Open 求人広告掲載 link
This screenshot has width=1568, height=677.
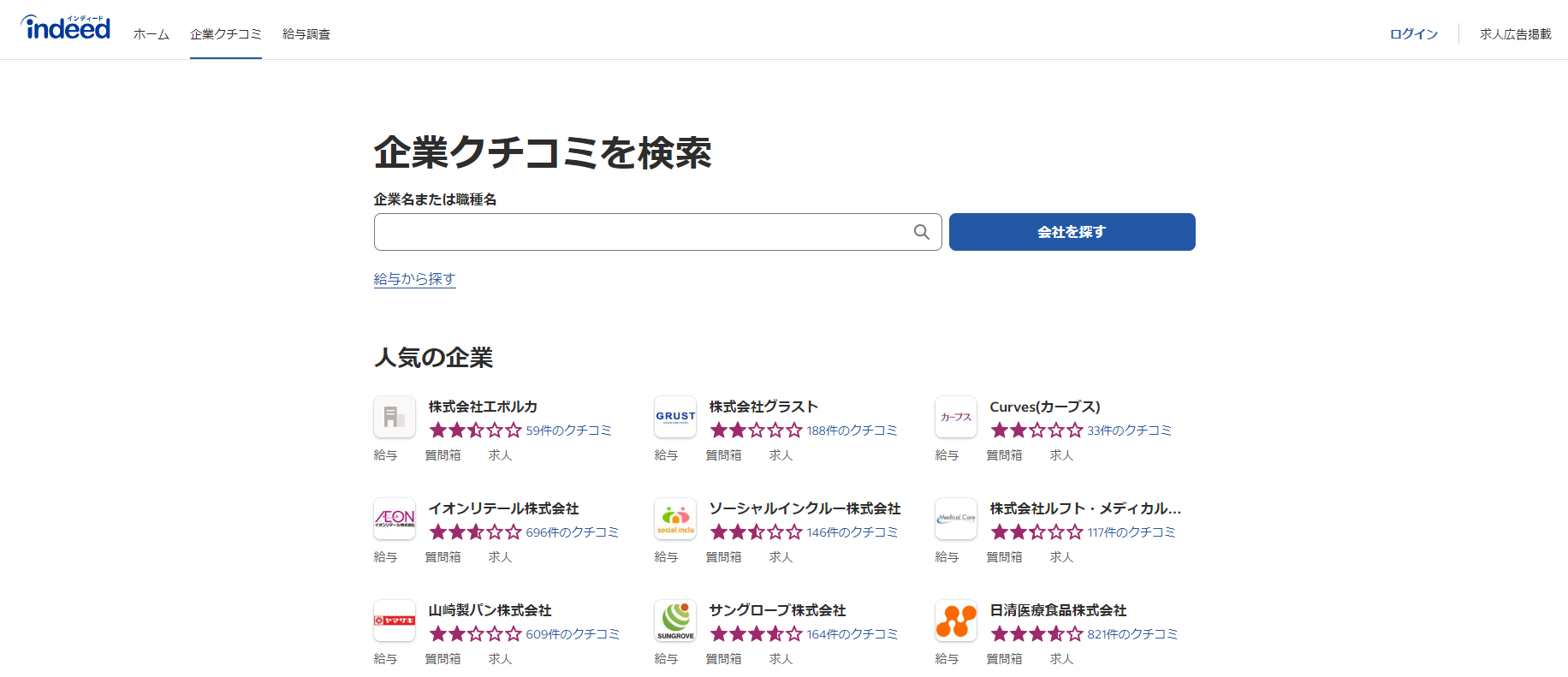click(1516, 34)
